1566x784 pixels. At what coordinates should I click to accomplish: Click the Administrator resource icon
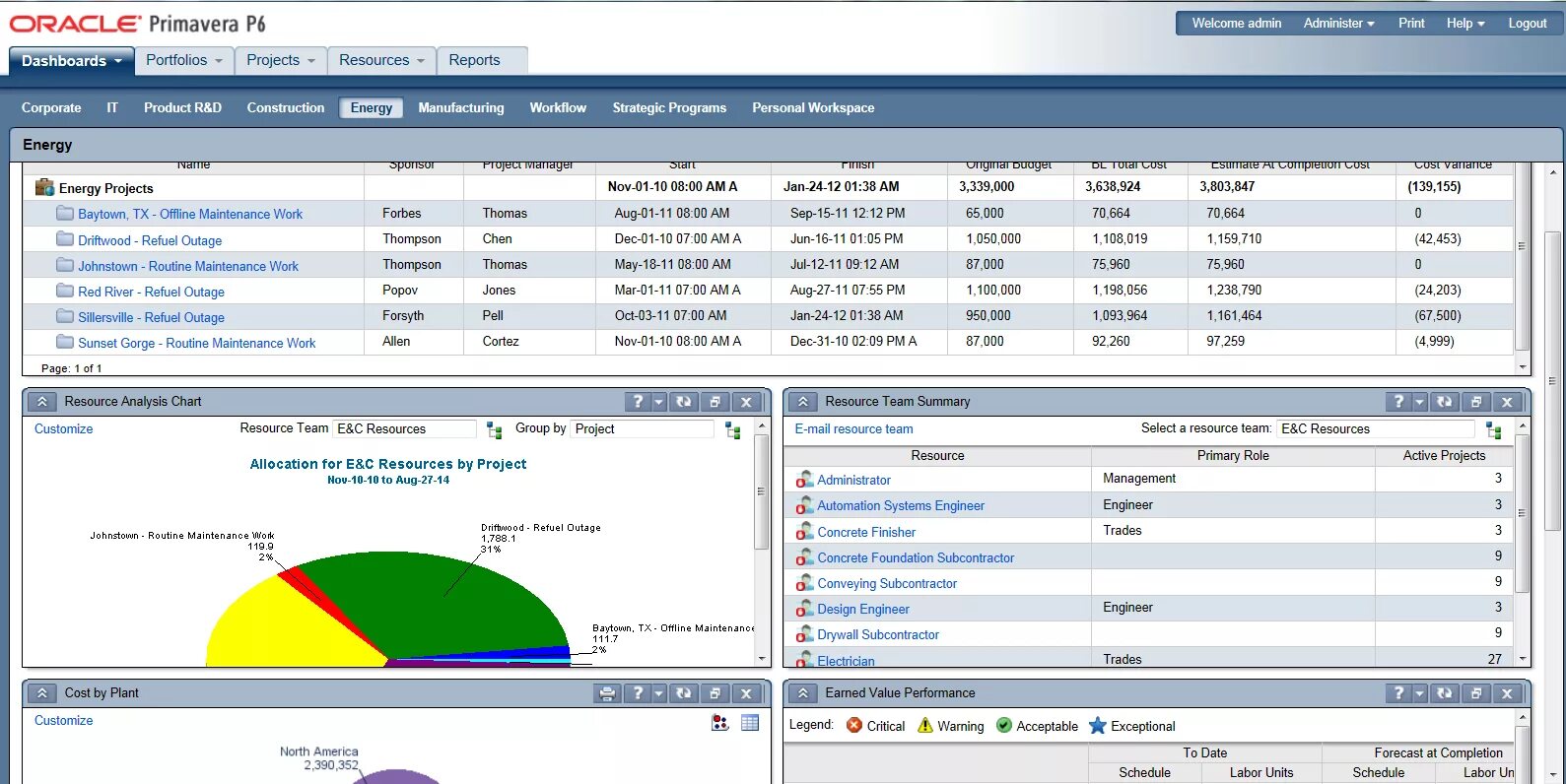pos(804,480)
